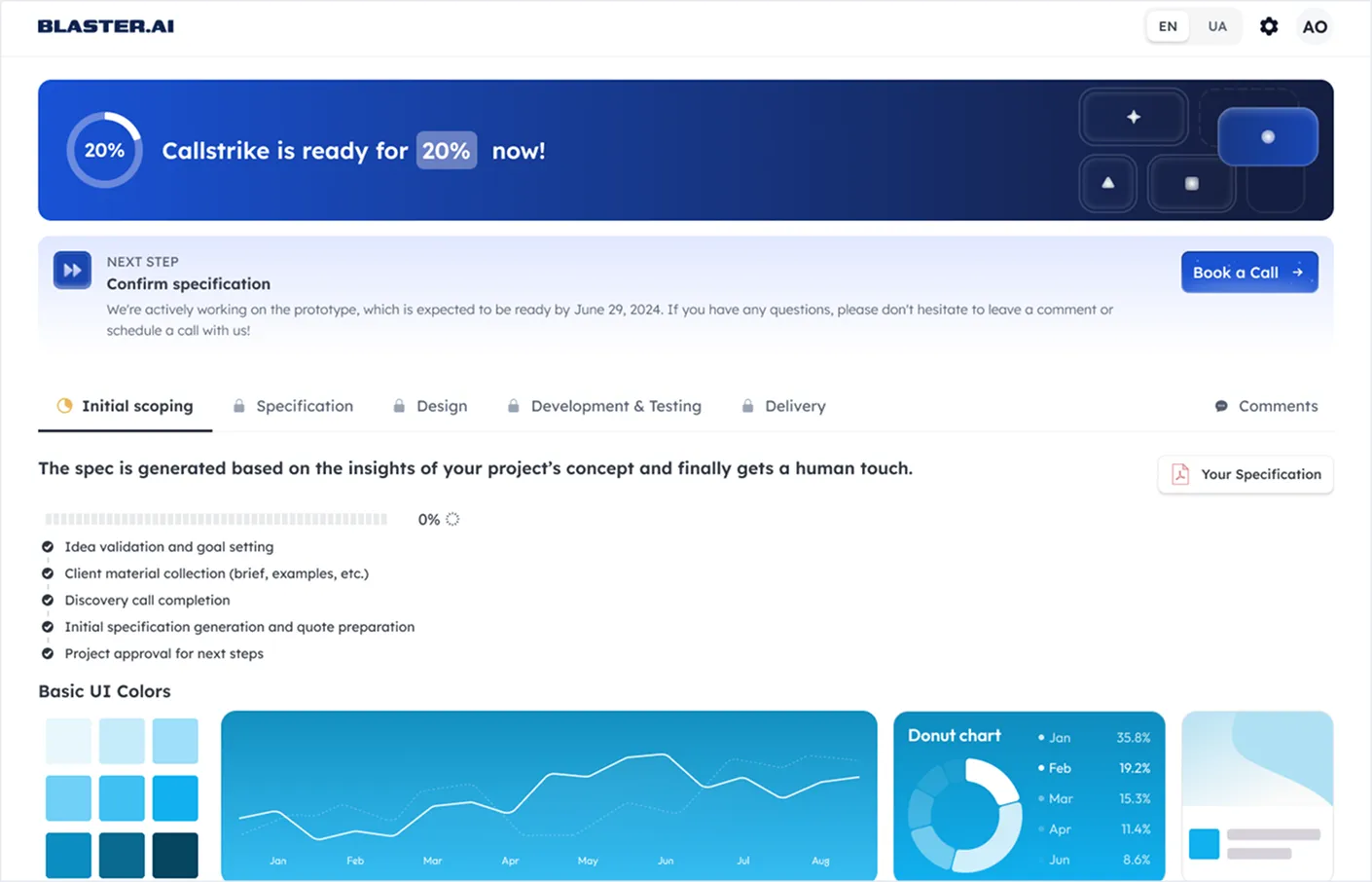Click the glowing circle tile in banner
This screenshot has width=1372, height=882.
pos(1267,137)
